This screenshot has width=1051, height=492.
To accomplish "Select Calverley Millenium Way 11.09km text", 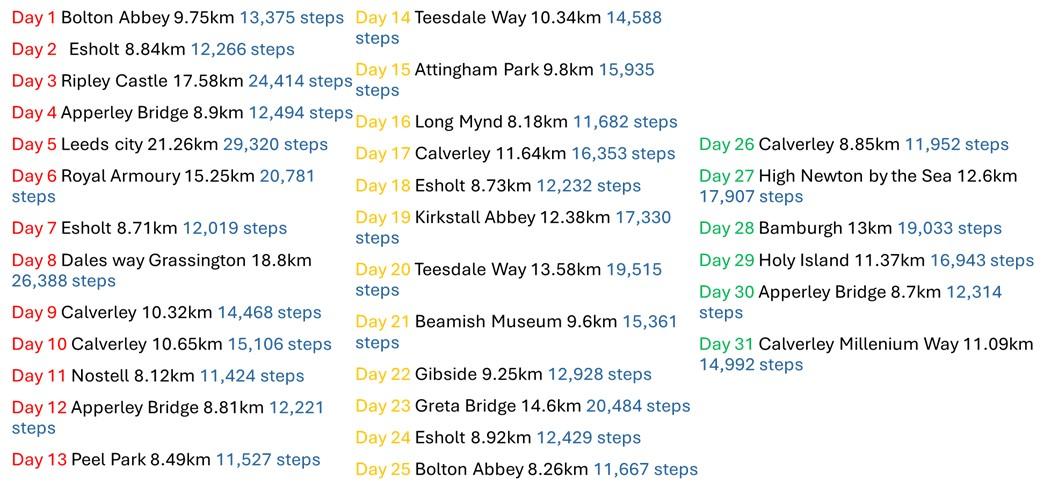I will click(x=896, y=345).
